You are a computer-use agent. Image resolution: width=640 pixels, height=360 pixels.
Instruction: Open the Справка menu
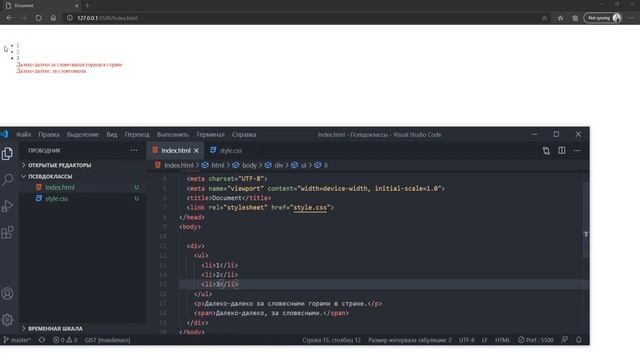[x=244, y=134]
